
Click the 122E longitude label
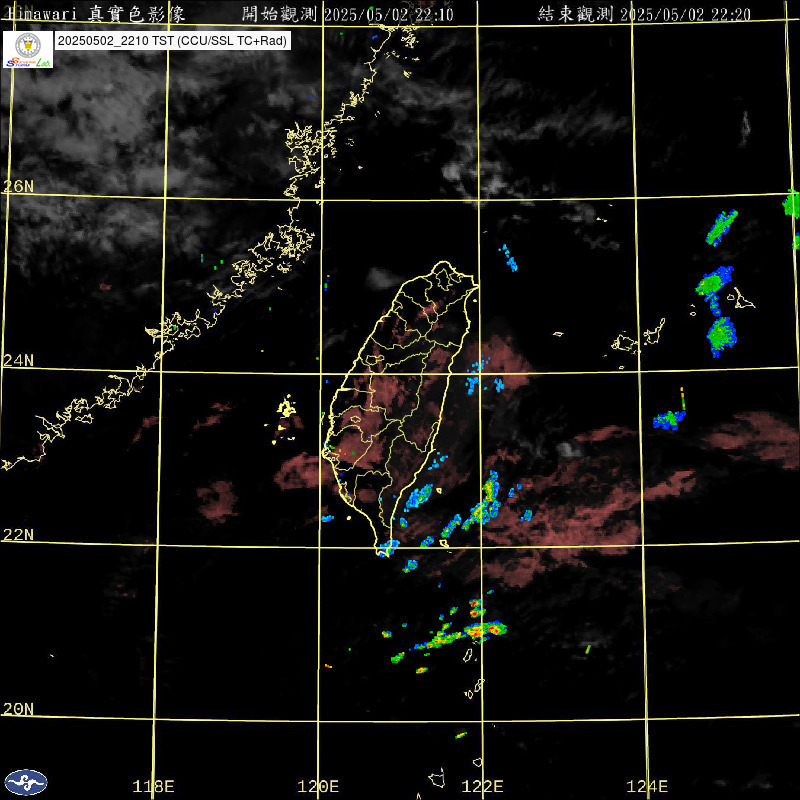coord(482,786)
